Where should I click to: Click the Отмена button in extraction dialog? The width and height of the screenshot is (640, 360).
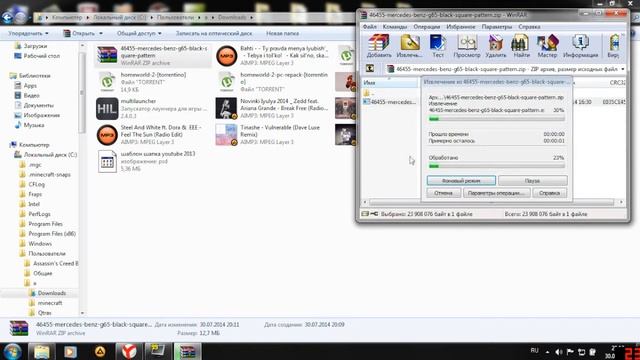tap(443, 193)
